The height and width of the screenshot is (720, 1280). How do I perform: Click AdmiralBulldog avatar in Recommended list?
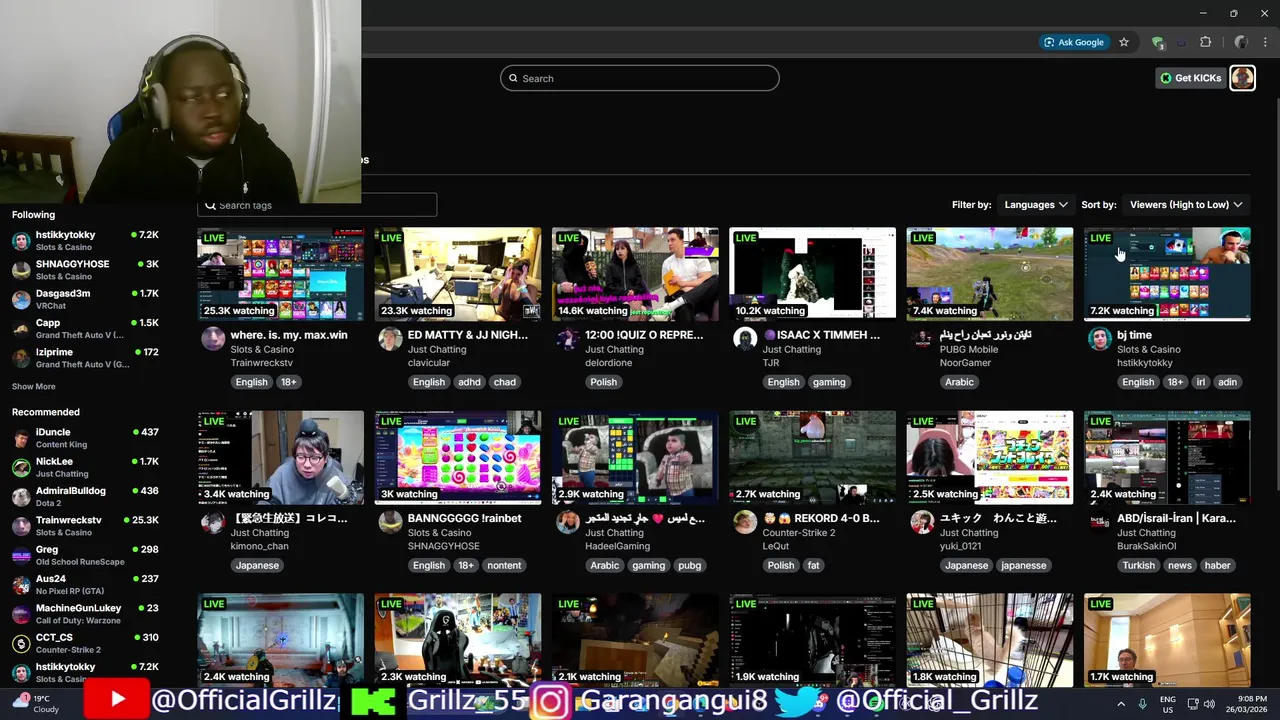21,496
